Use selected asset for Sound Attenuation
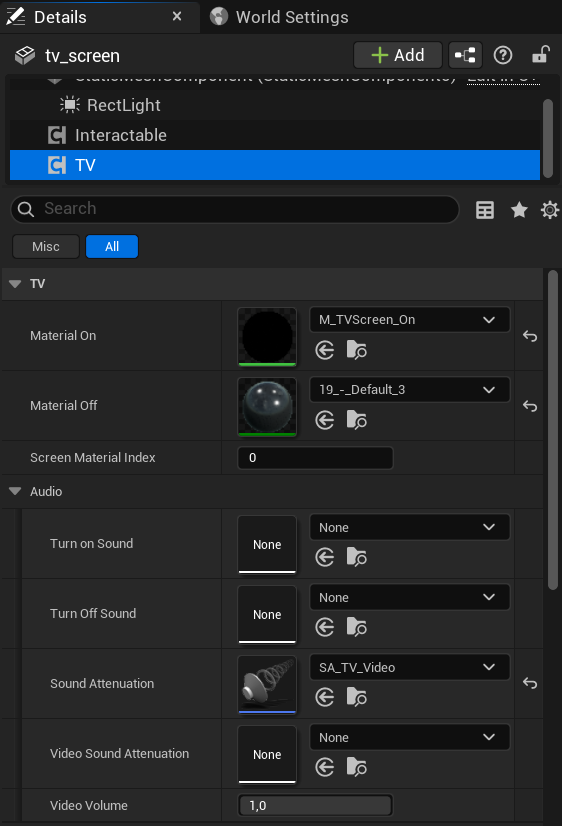Screen dimensions: 562x826 [324, 697]
